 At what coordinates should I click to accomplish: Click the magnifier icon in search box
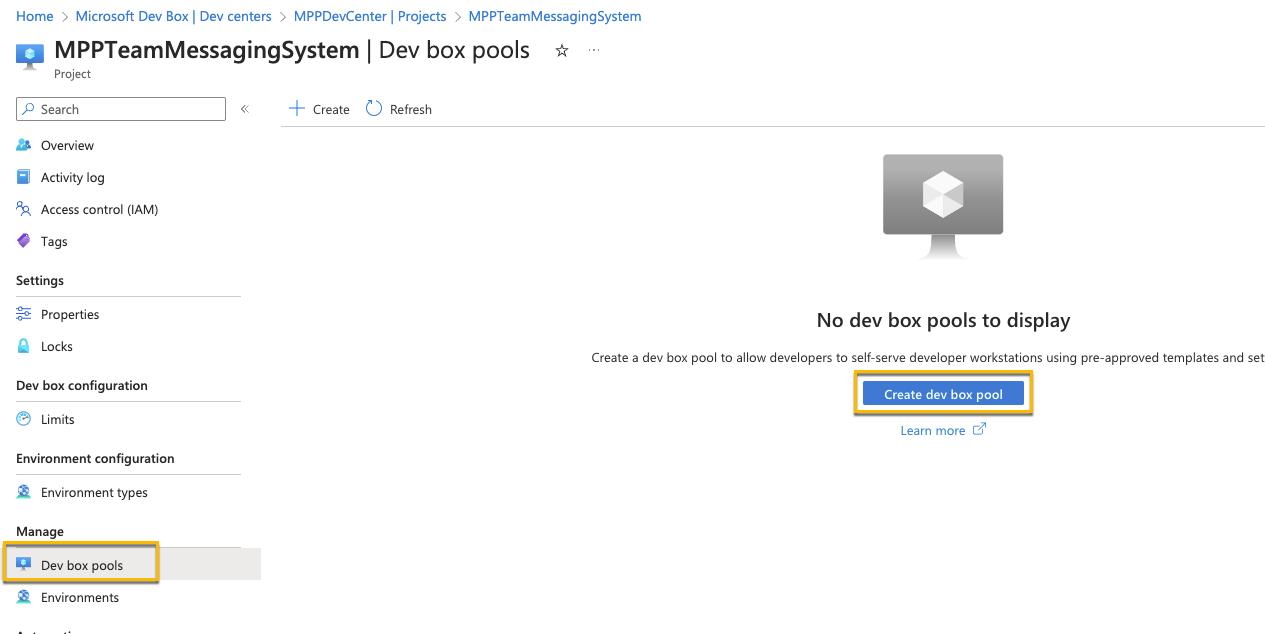tap(29, 109)
